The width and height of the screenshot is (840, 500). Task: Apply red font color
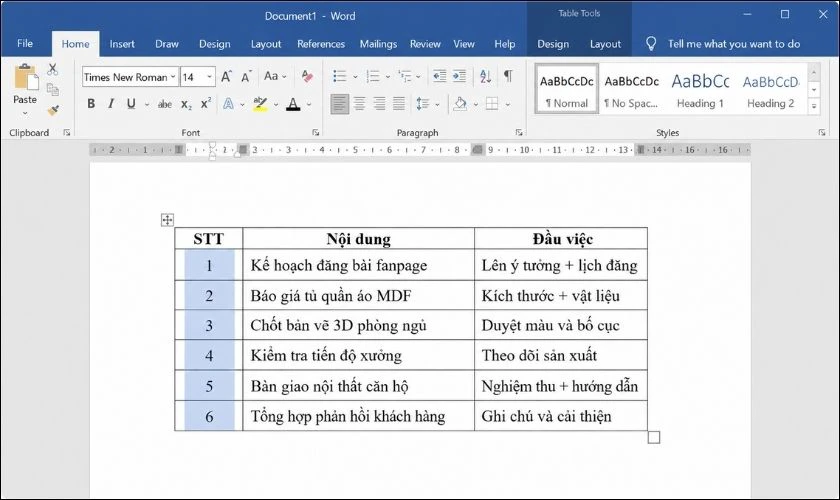click(x=293, y=104)
